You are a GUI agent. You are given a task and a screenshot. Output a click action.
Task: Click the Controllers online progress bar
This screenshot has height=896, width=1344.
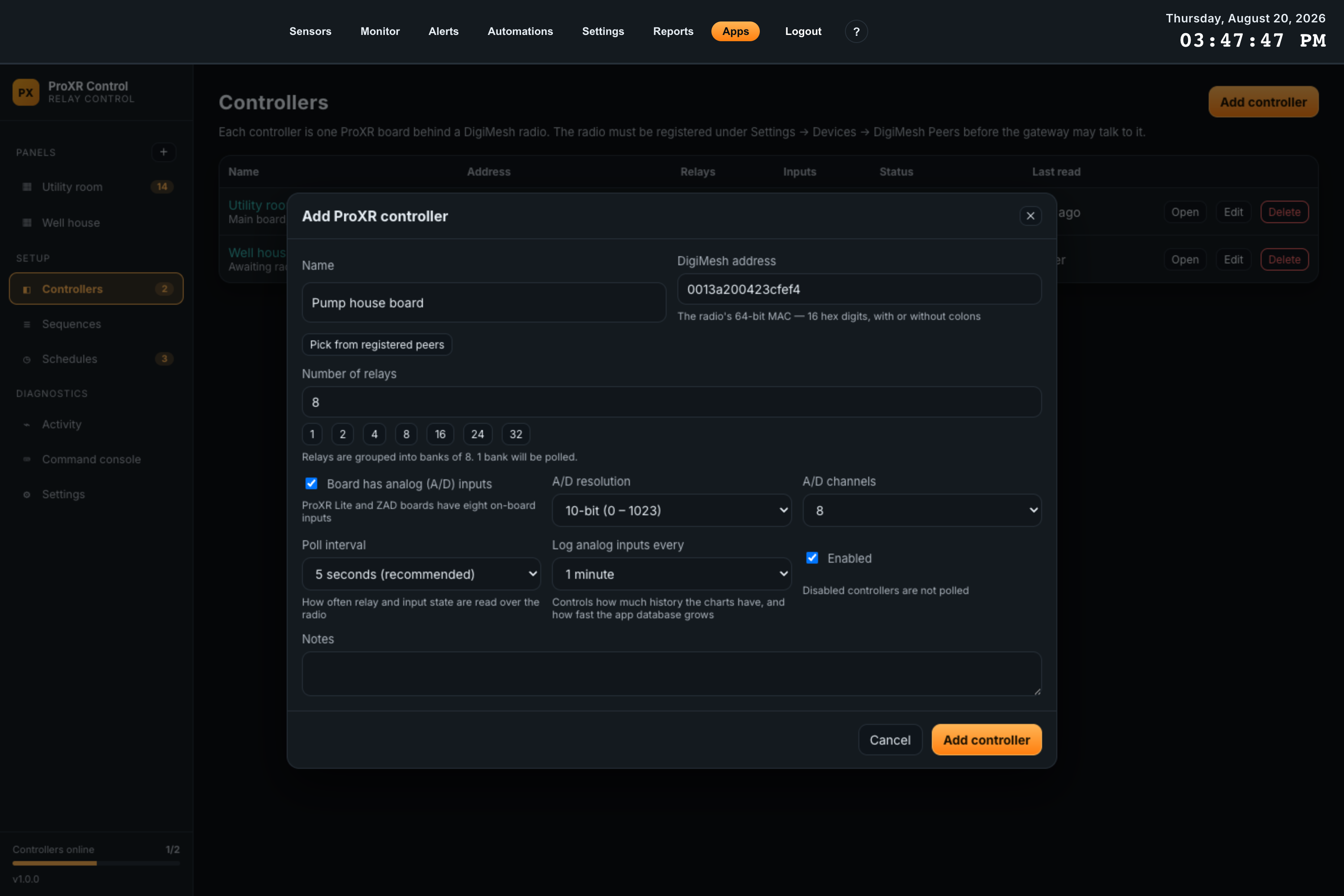pyautogui.click(x=96, y=863)
